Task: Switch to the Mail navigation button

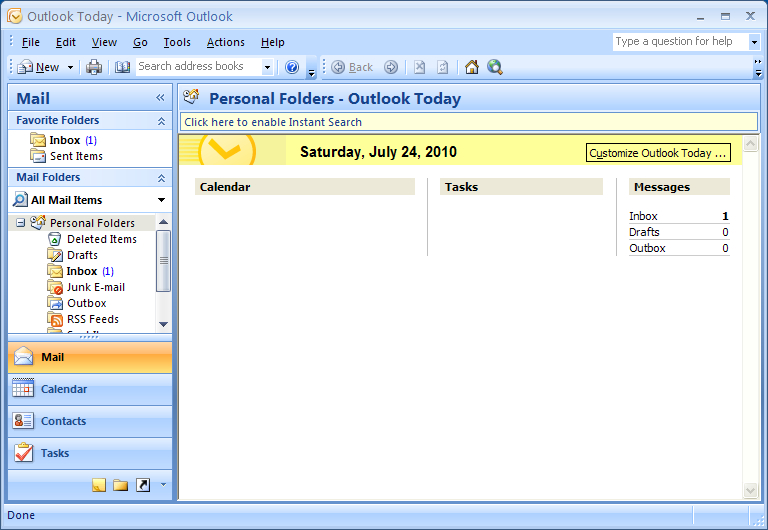Action: point(90,357)
